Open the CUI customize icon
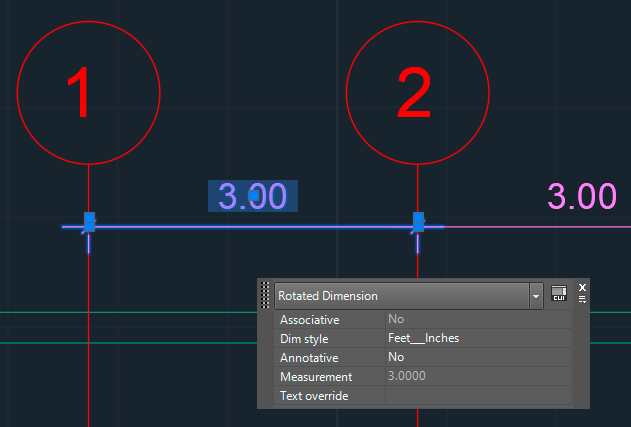The image size is (631, 427). [559, 293]
